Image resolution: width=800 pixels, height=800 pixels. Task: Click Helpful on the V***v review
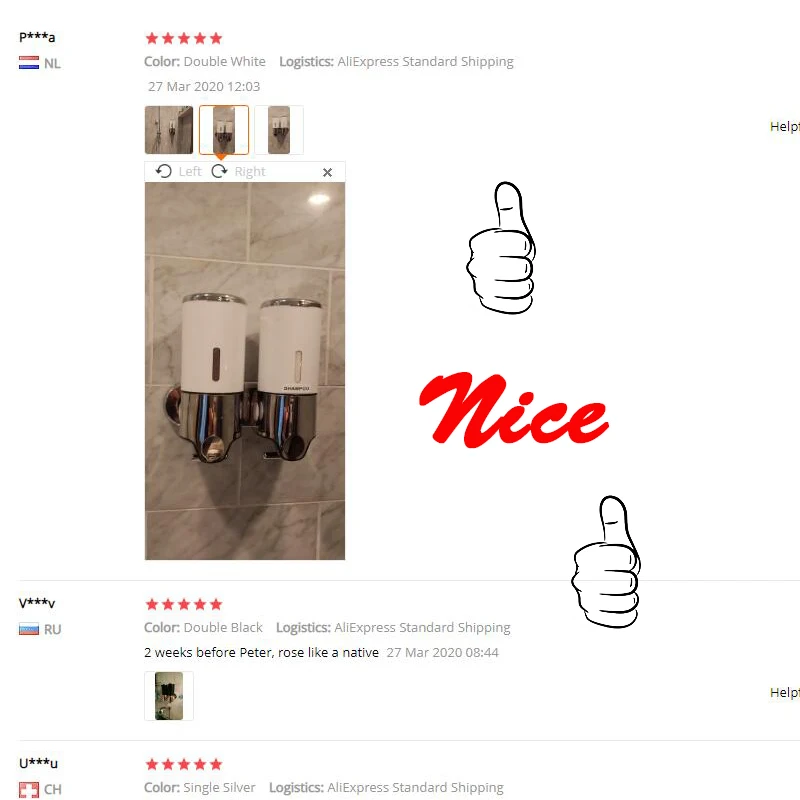[785, 692]
